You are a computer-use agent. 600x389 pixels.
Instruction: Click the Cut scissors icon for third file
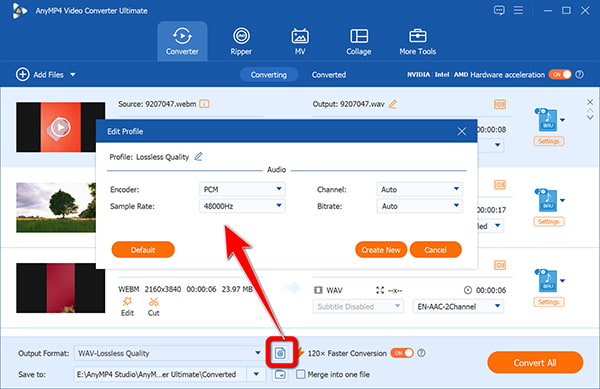153,301
